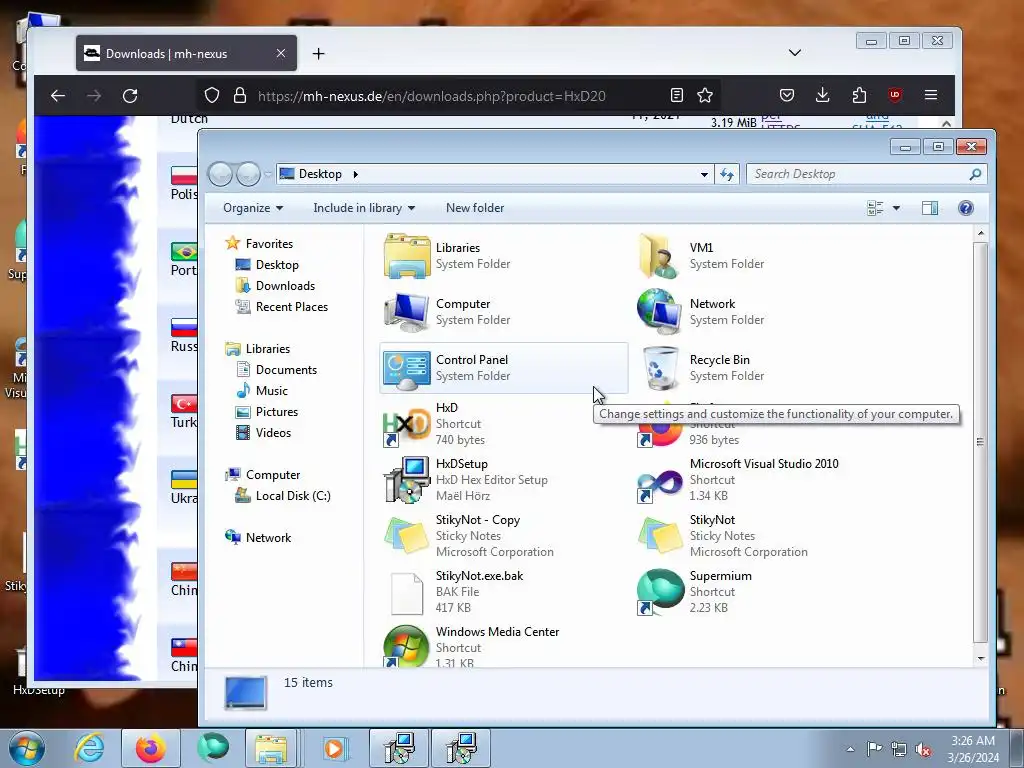Select Videos library in navigation pane
Screen dimensions: 1024x768
click(x=273, y=432)
